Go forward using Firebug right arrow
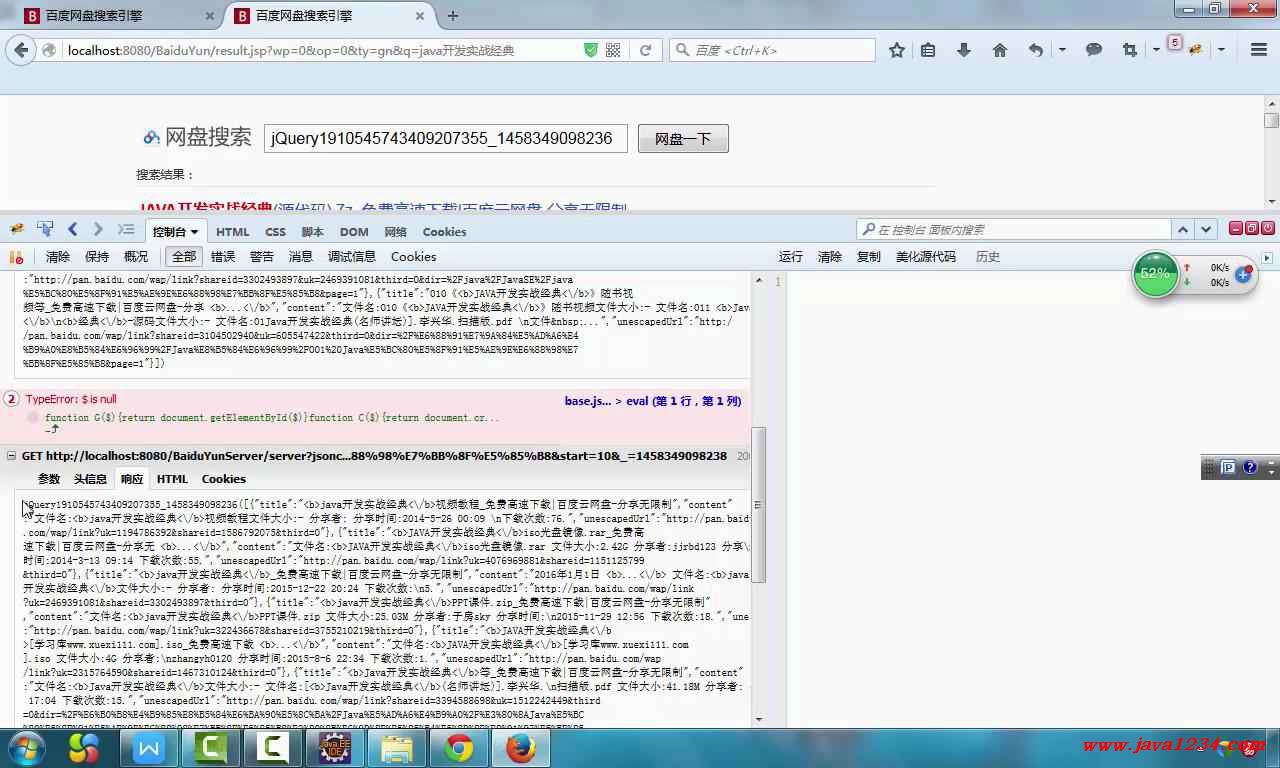The height and width of the screenshot is (768, 1280). 98,230
